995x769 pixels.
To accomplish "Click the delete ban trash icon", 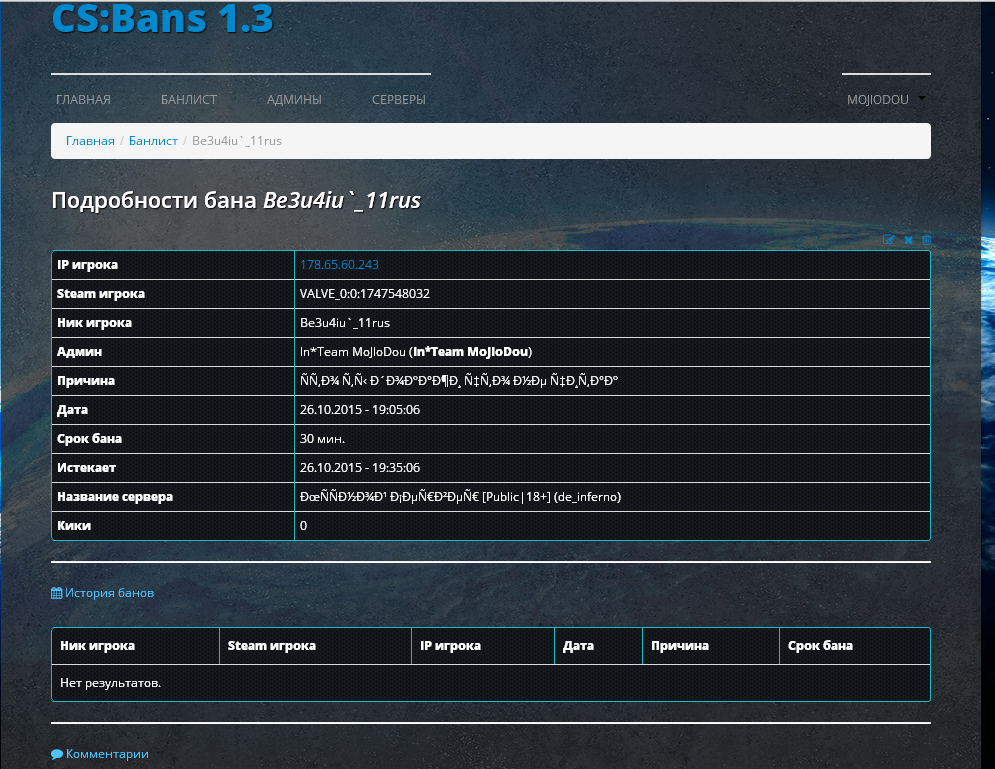I will (926, 240).
